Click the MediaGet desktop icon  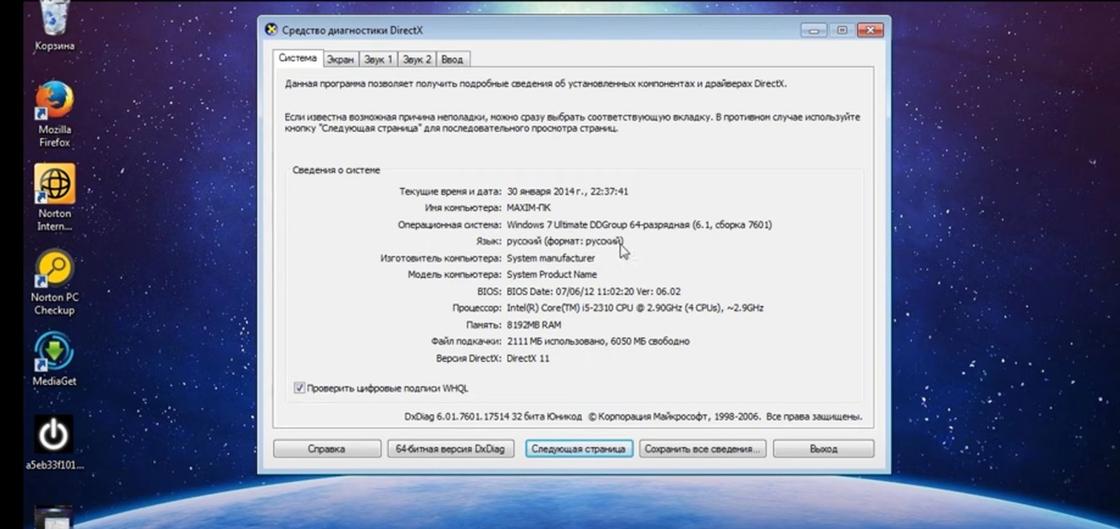(x=54, y=352)
